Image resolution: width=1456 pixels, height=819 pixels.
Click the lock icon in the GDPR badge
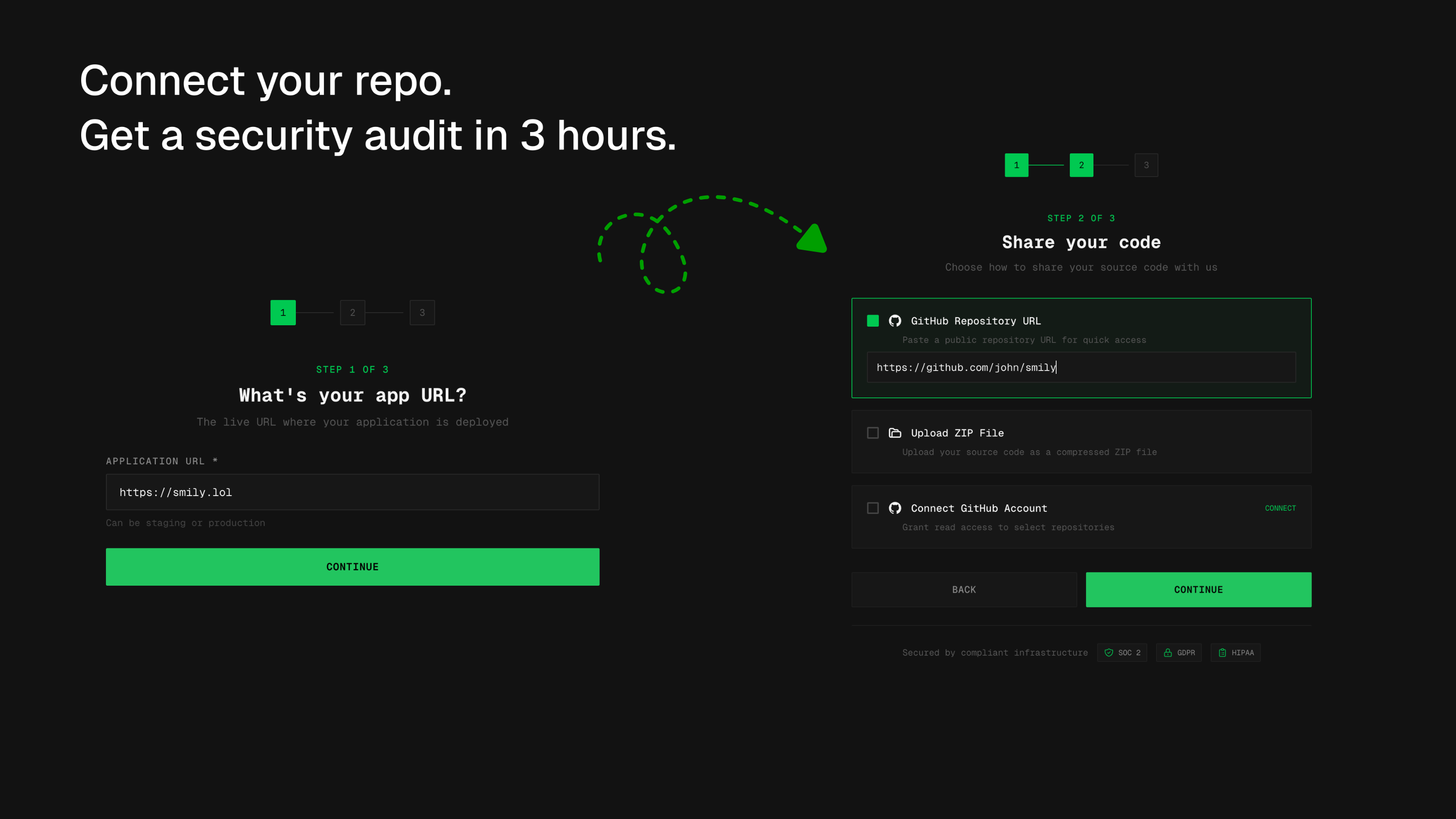coord(1167,652)
